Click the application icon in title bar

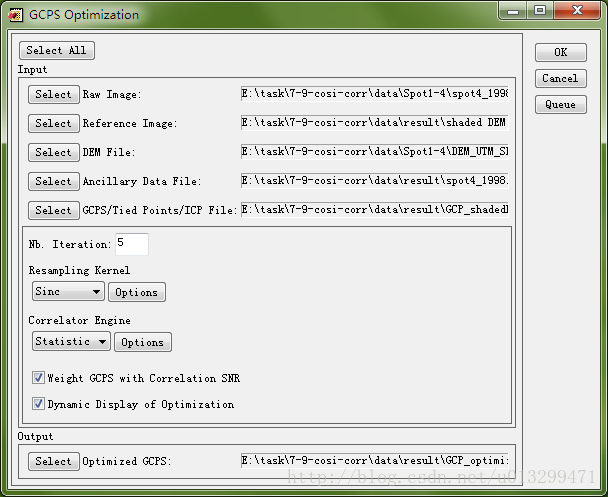[15, 15]
